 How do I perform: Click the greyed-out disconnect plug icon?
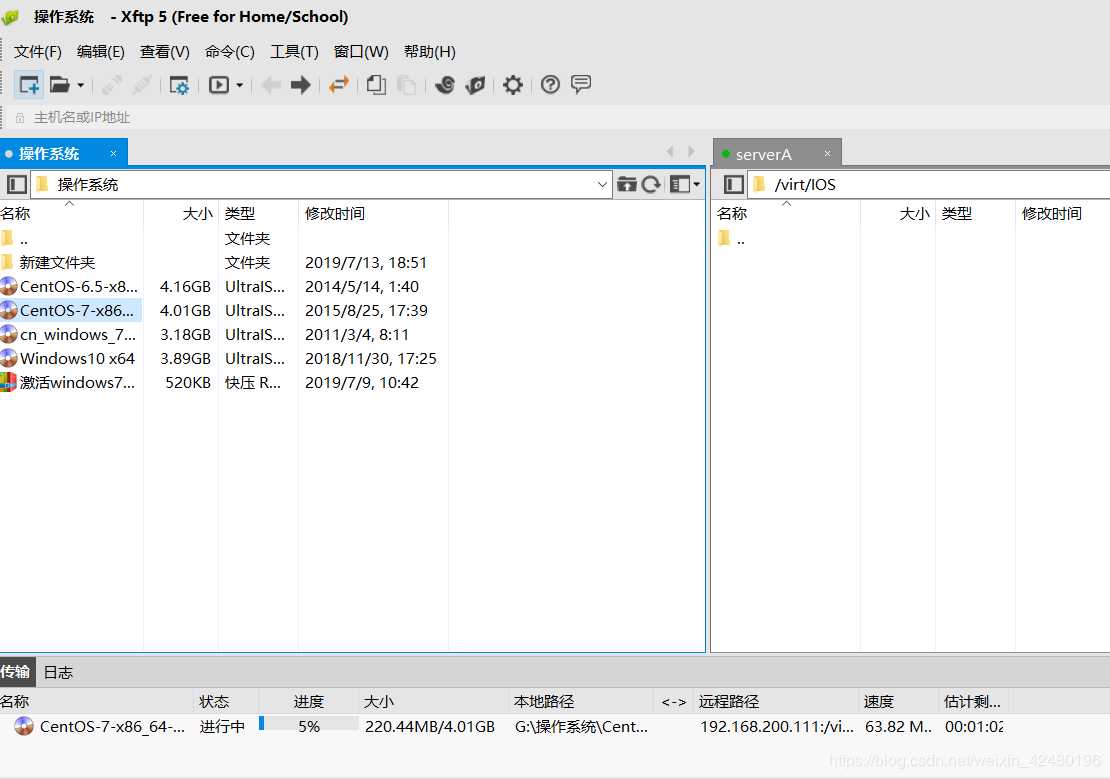[142, 85]
